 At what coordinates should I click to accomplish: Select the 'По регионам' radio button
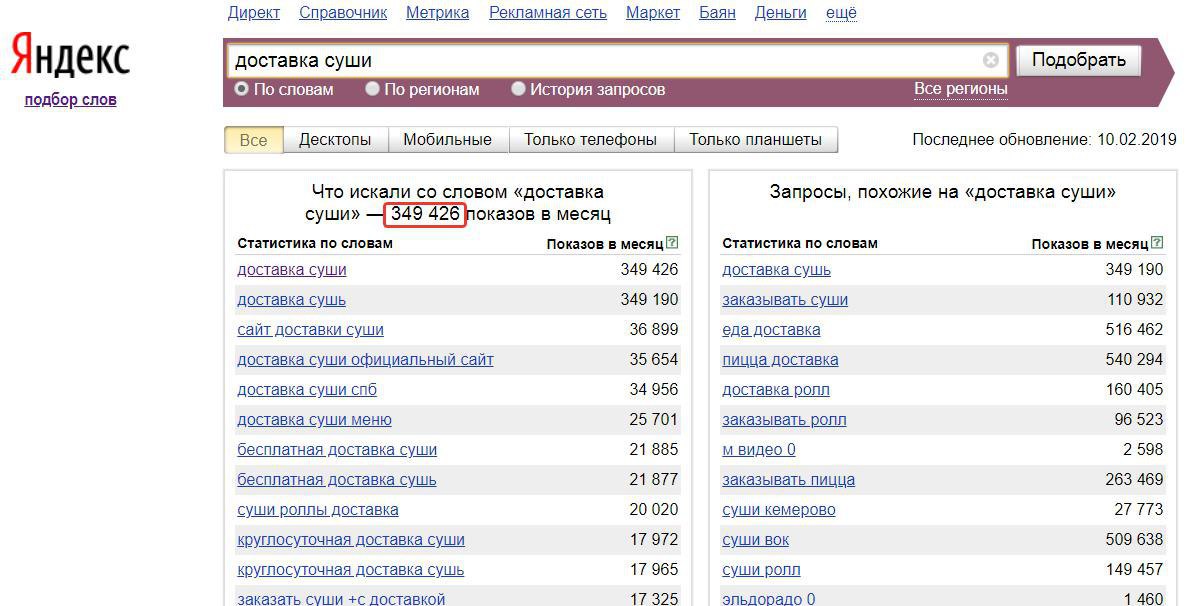pos(372,89)
